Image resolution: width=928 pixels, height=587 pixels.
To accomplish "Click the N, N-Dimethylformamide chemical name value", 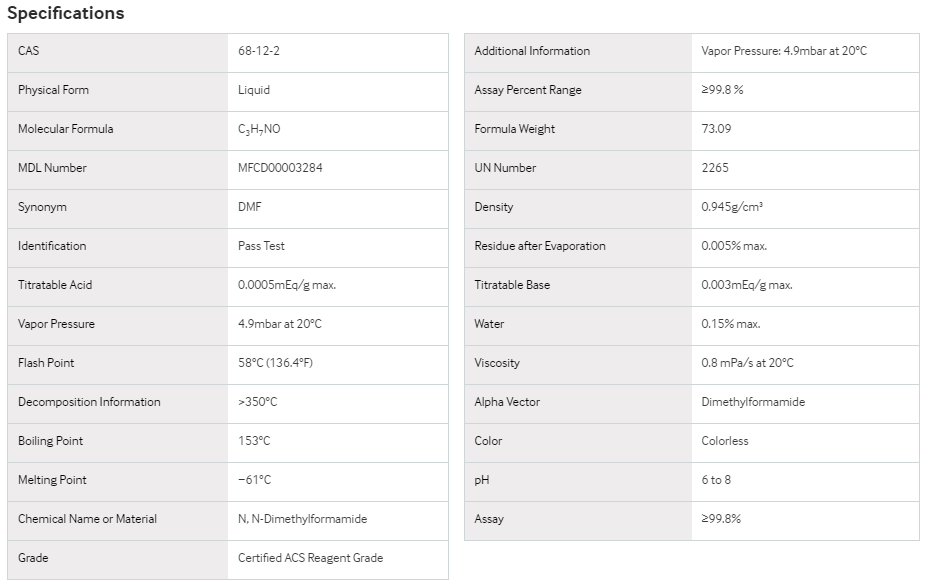I will click(x=302, y=520).
